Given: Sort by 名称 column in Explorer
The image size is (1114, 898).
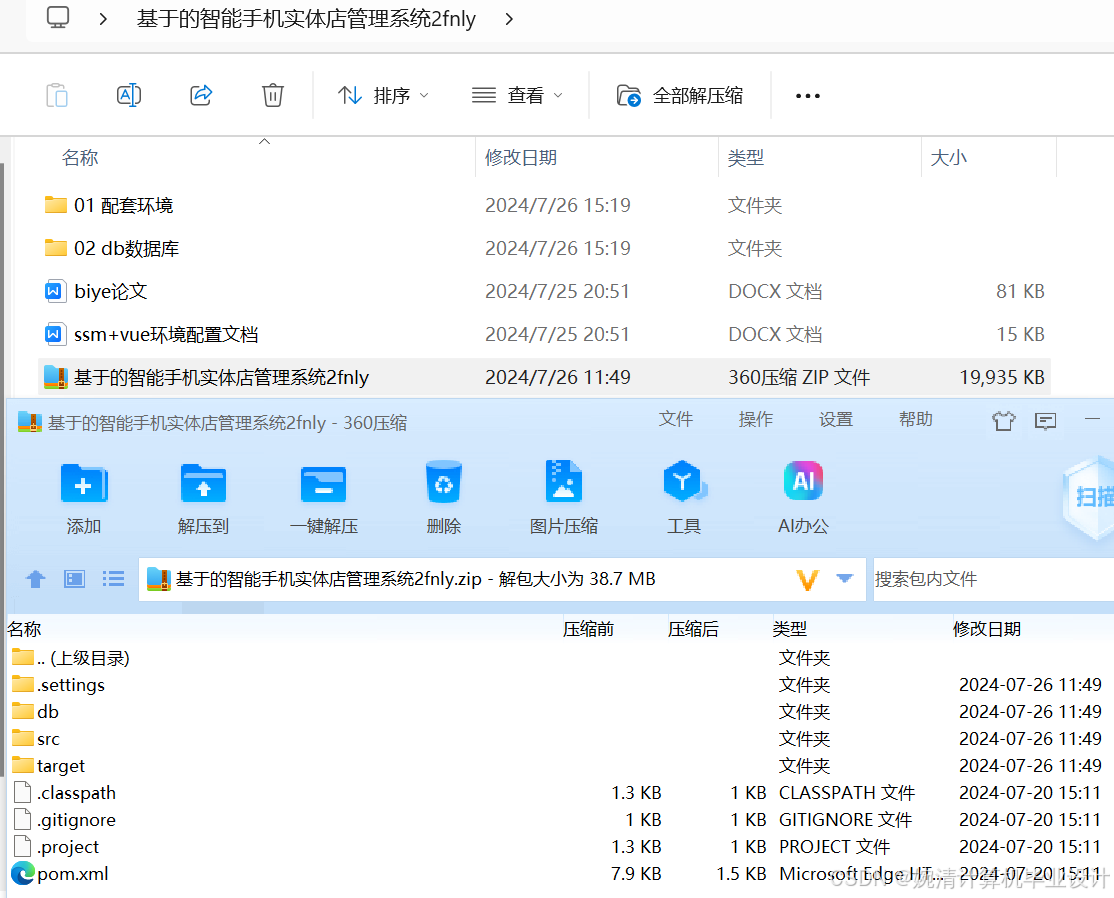Looking at the screenshot, I should (80, 158).
